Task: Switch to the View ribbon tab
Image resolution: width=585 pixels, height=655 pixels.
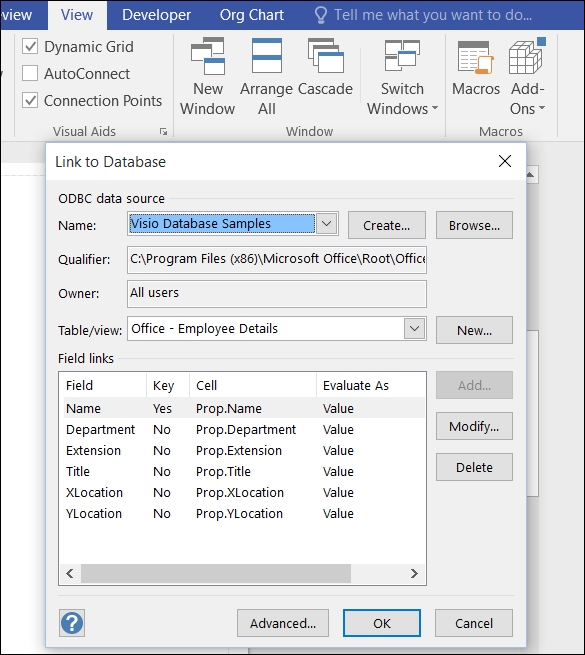Action: coord(77,15)
